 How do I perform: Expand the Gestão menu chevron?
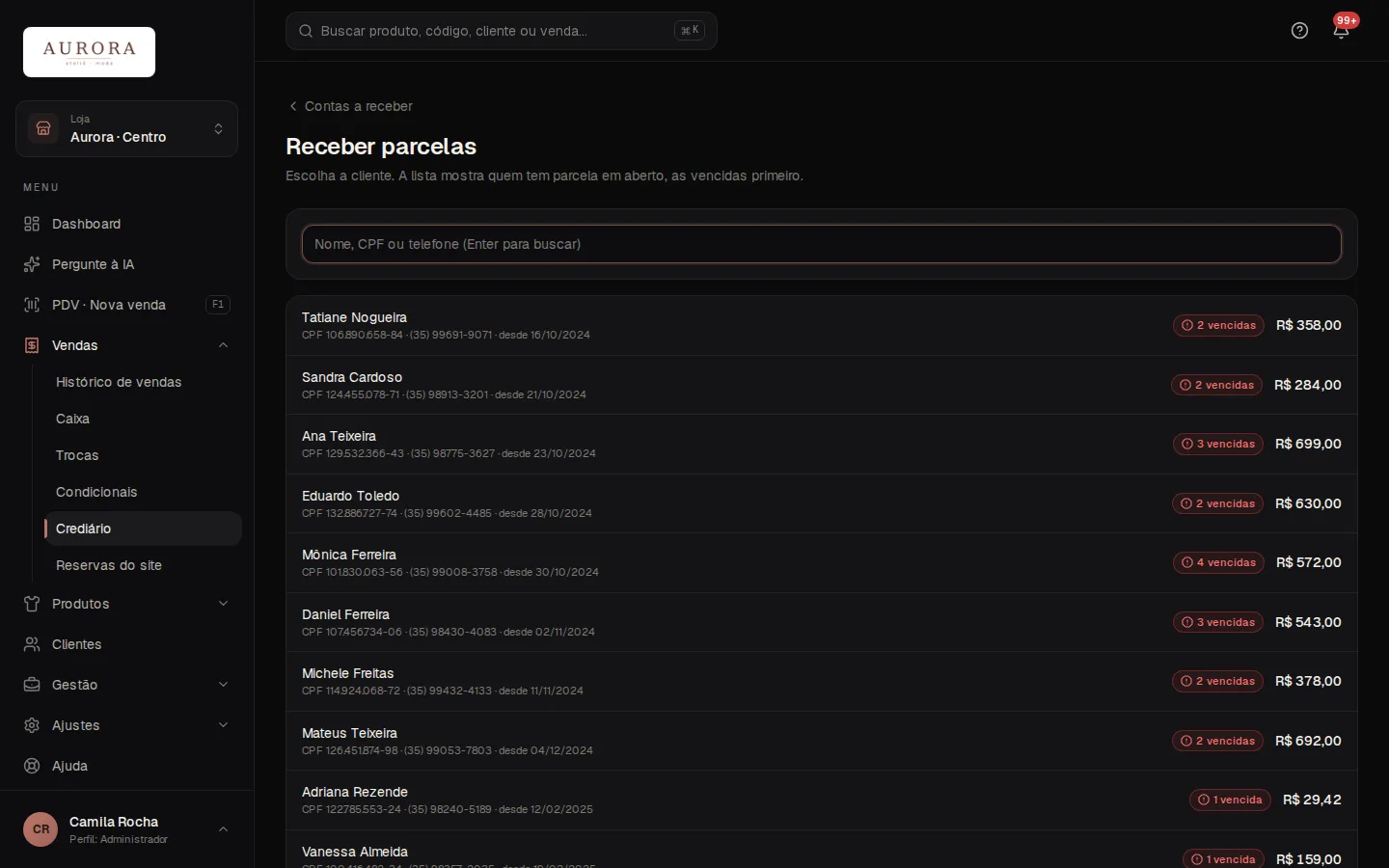pos(224,685)
